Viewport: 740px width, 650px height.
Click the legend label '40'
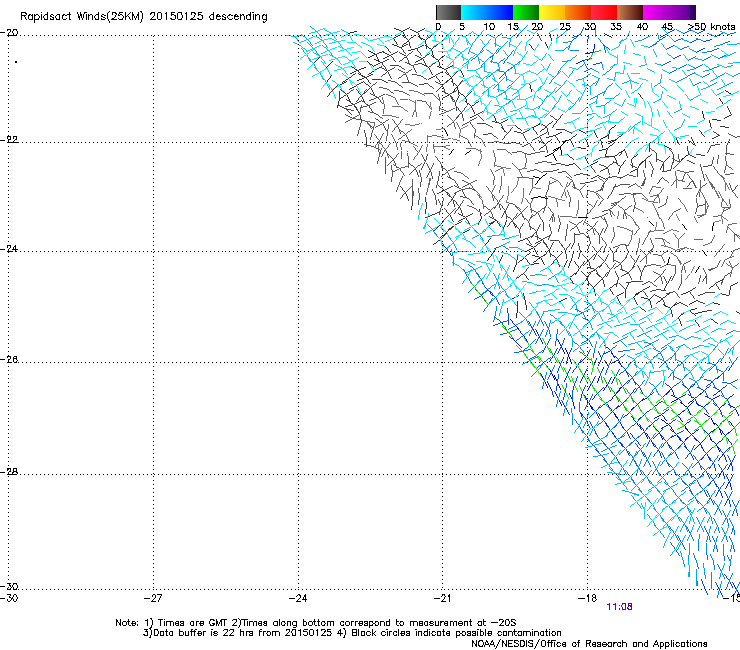[x=642, y=27]
